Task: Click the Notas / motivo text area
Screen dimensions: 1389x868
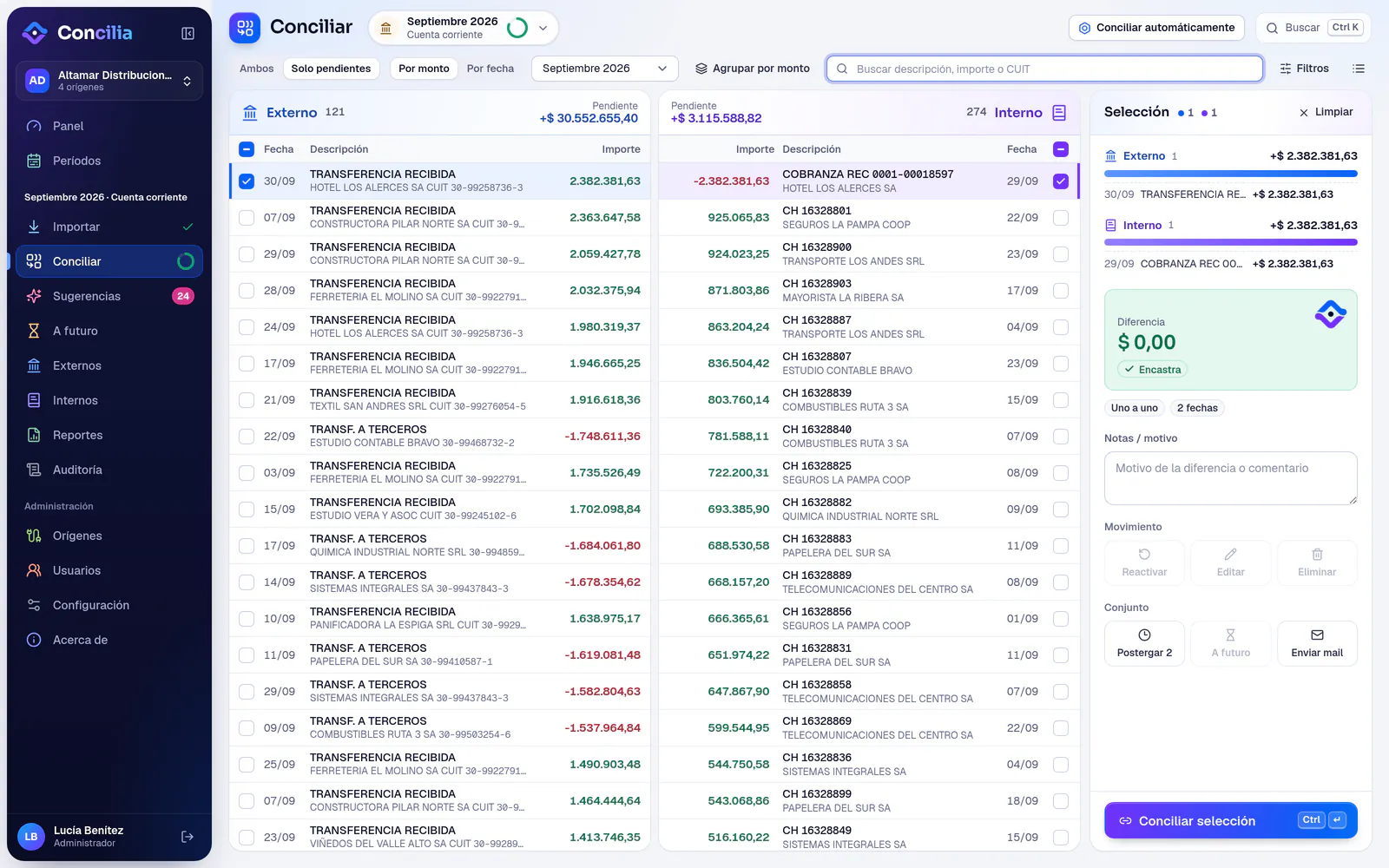Action: pyautogui.click(x=1230, y=477)
